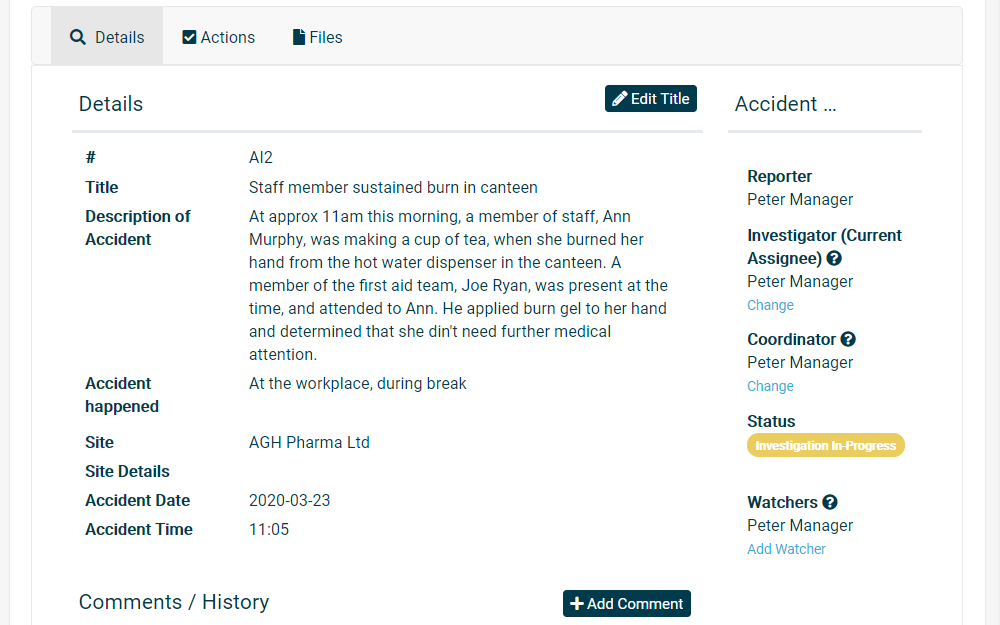Viewport: 1000px width, 625px height.
Task: Click Peter Manager under Coordinator
Action: tap(800, 362)
